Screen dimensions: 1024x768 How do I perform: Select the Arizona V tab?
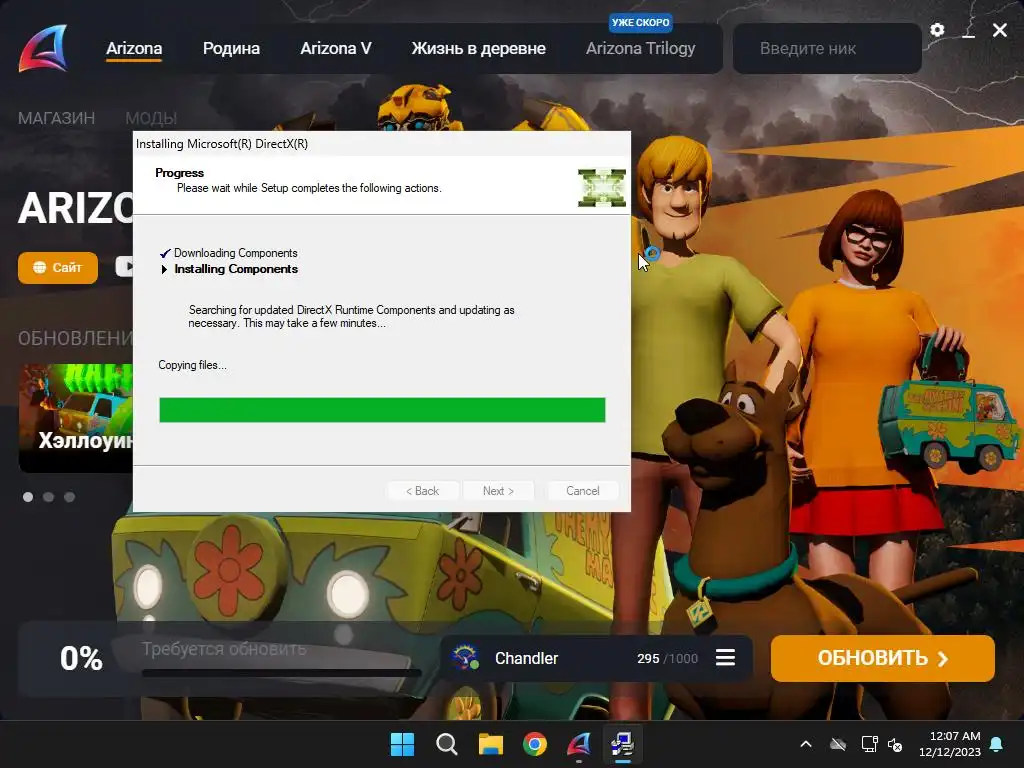click(336, 48)
